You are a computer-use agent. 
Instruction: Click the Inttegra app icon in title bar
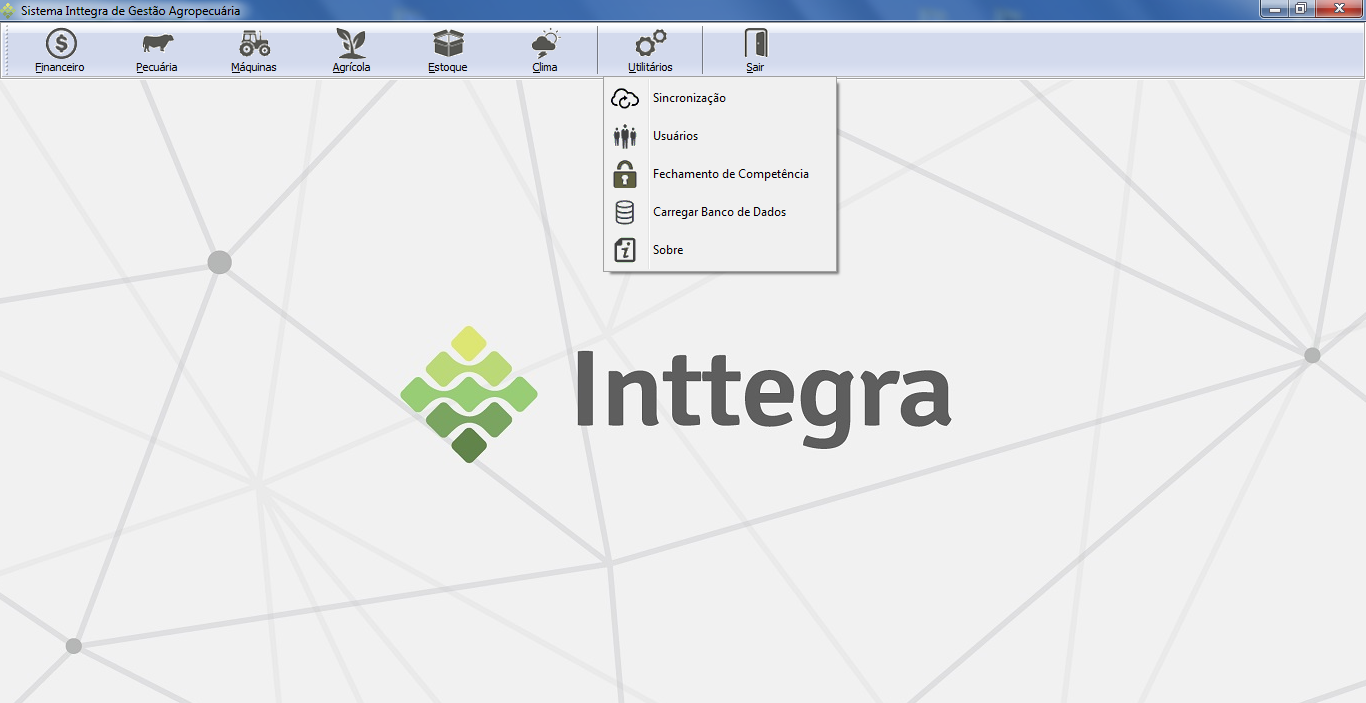point(9,10)
